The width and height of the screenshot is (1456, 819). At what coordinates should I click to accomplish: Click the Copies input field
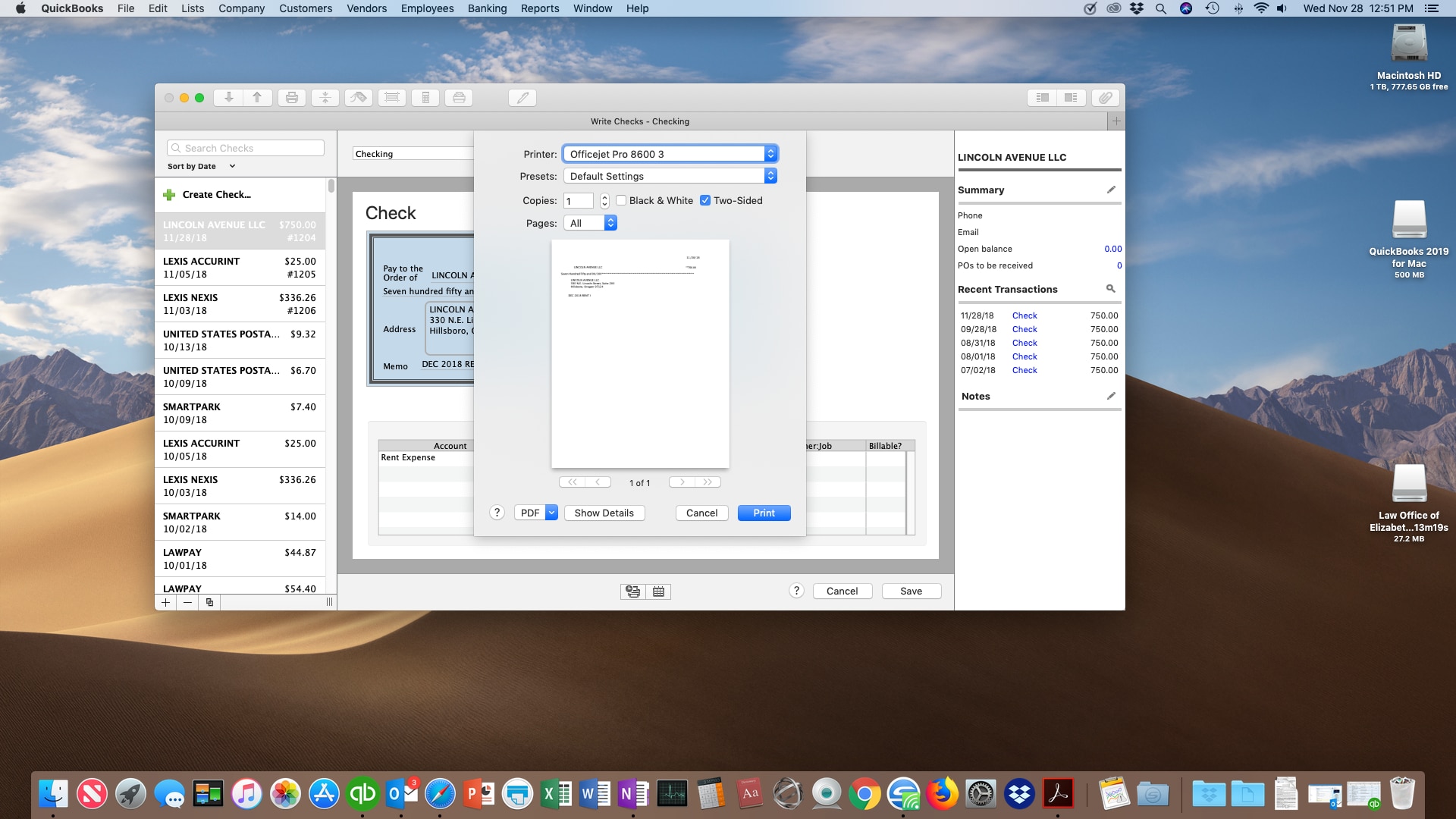pyautogui.click(x=579, y=201)
